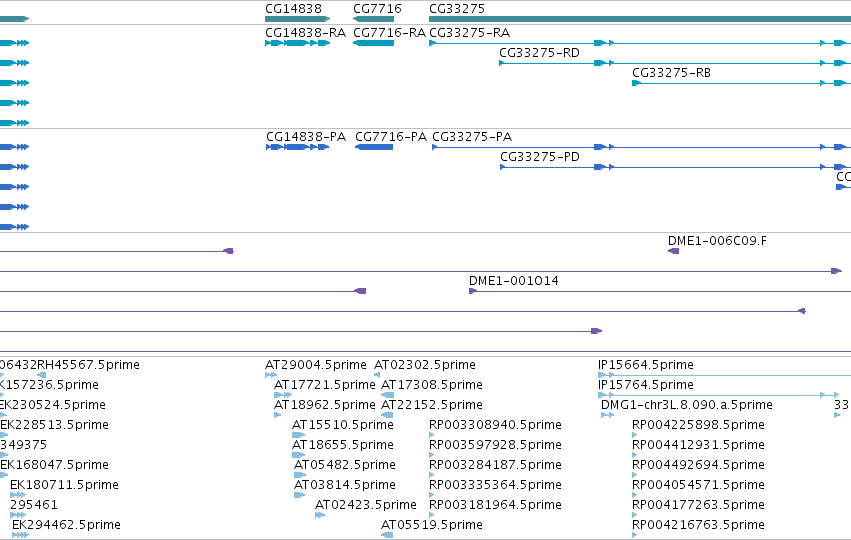Select the CG14838 gene bar
851x540 pixels.
click(x=297, y=19)
